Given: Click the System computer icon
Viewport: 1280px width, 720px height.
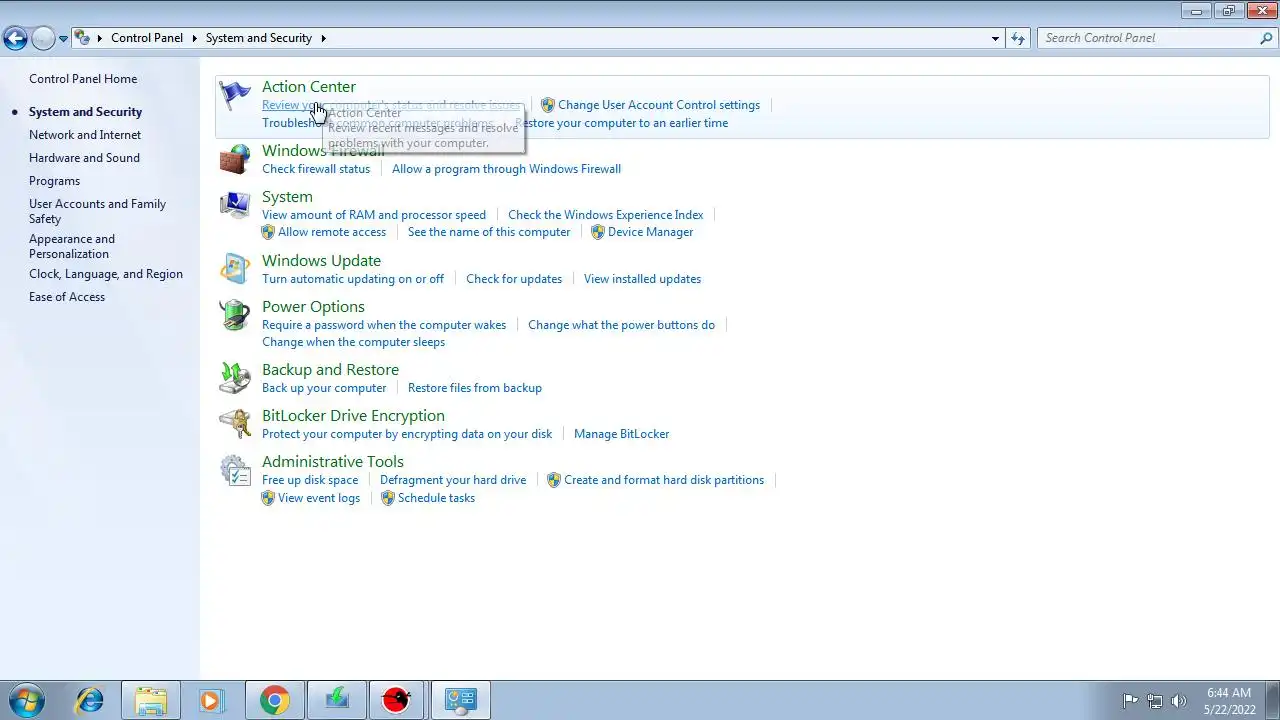Looking at the screenshot, I should click(235, 206).
